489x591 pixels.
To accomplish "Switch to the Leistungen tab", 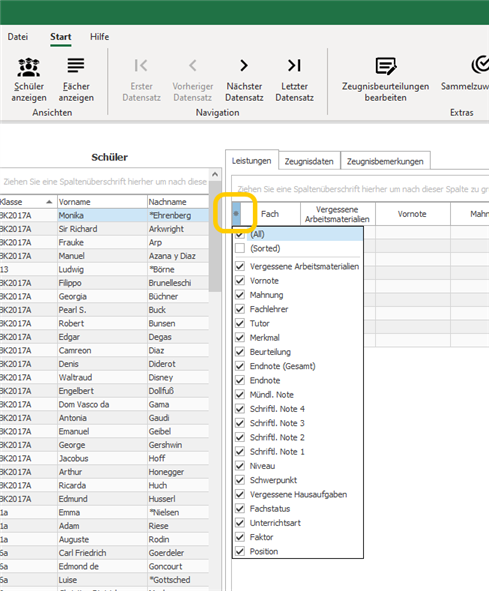I will pos(251,161).
